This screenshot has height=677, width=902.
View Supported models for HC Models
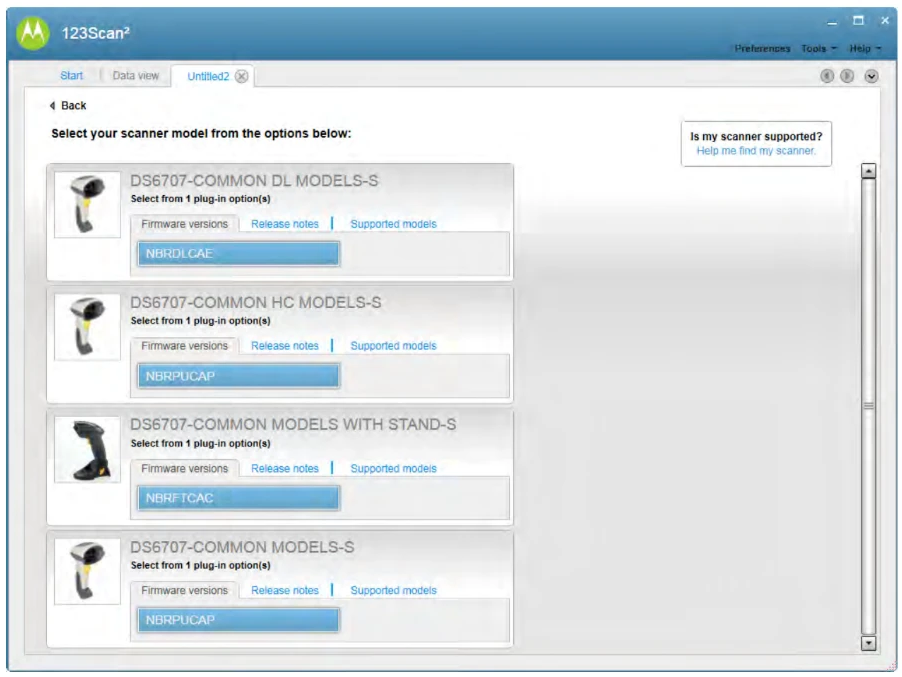point(393,346)
